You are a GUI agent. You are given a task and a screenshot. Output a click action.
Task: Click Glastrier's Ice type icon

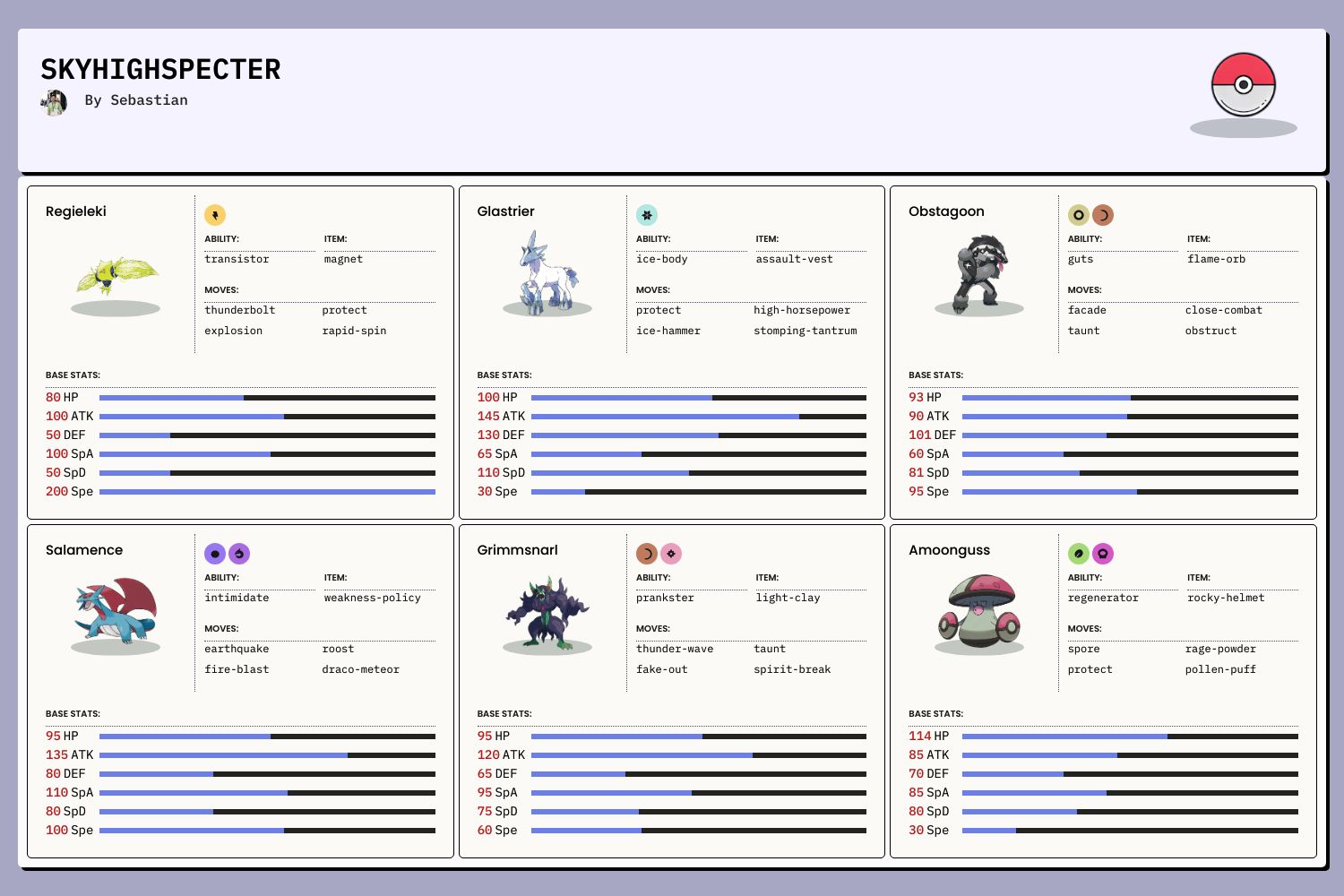coord(647,215)
